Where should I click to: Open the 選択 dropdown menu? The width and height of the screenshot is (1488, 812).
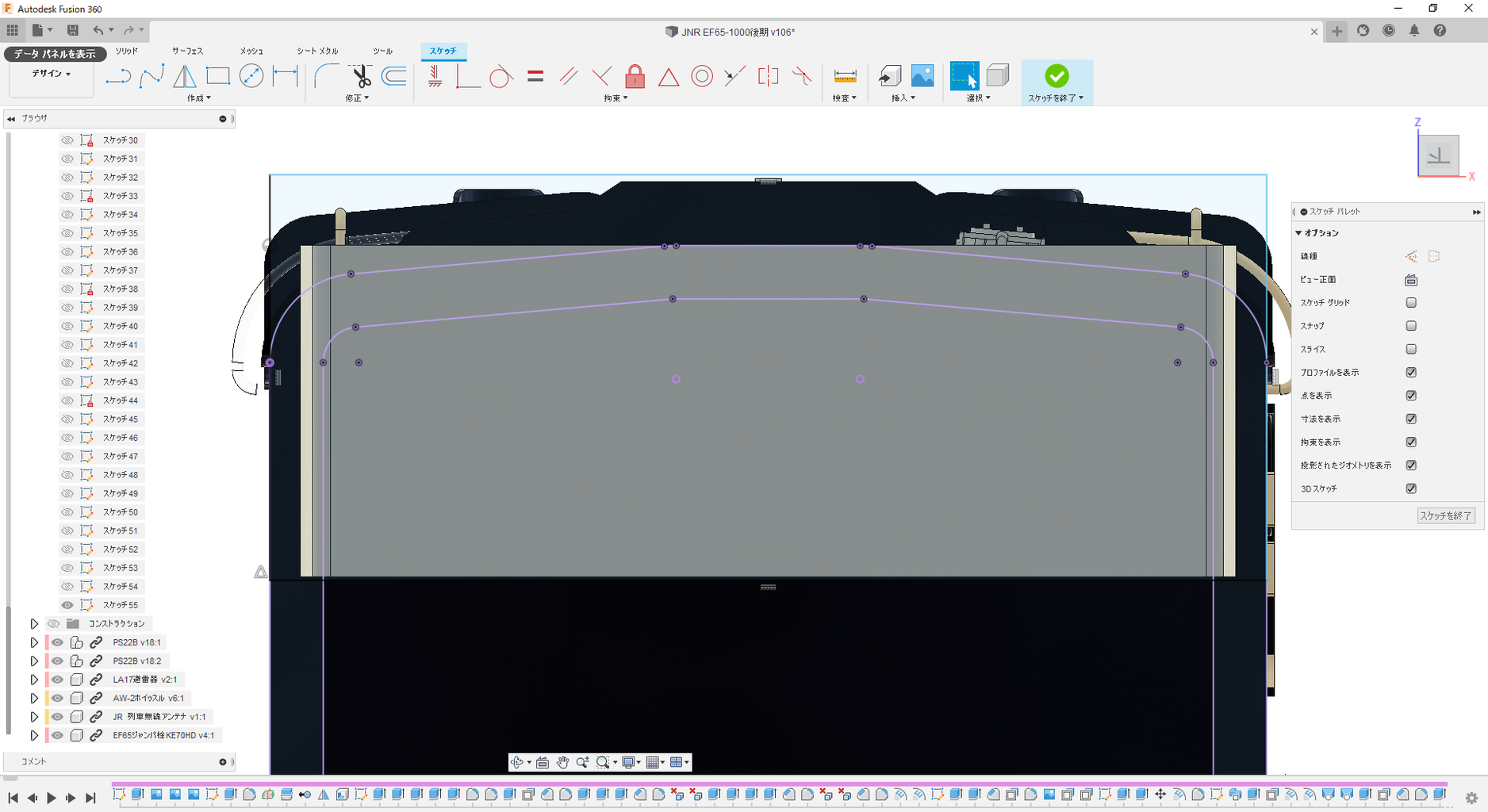(x=979, y=98)
